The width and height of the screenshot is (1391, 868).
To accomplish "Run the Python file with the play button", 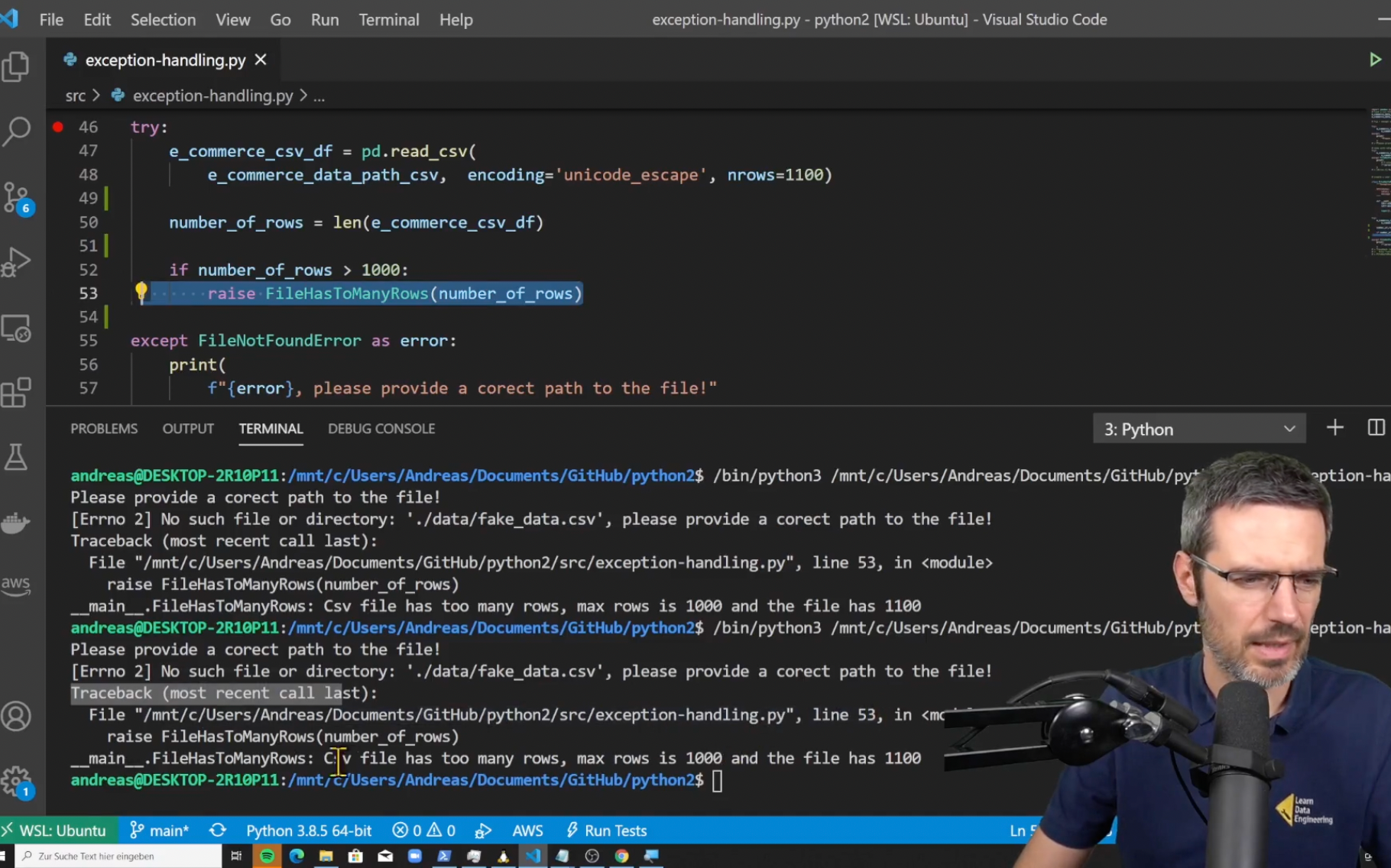I will (1375, 60).
